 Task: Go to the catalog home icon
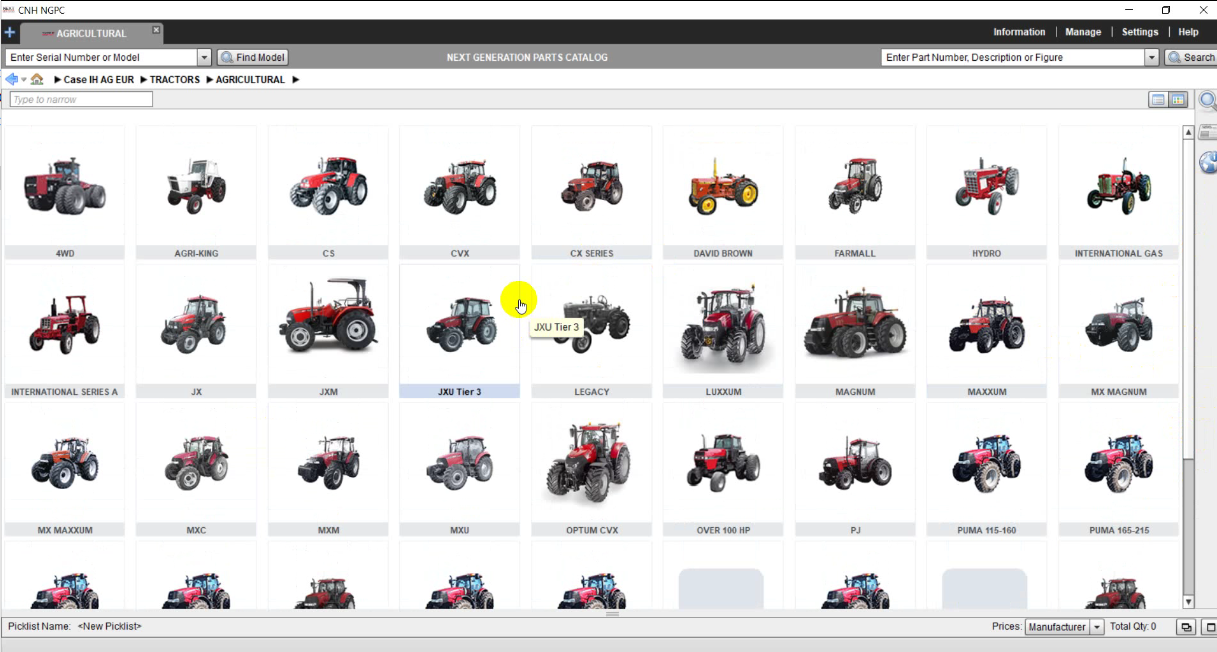pyautogui.click(x=37, y=79)
